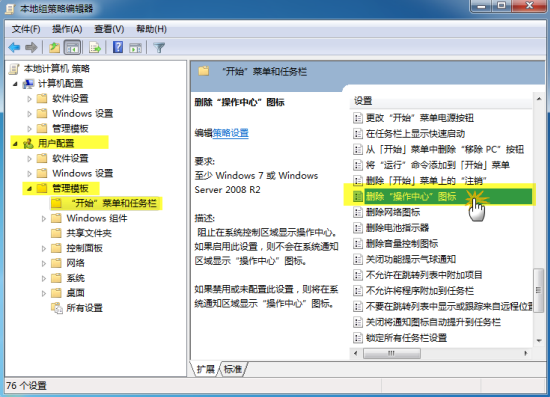
Task: Click the folder icon of 控制面板
Action: click(x=56, y=248)
